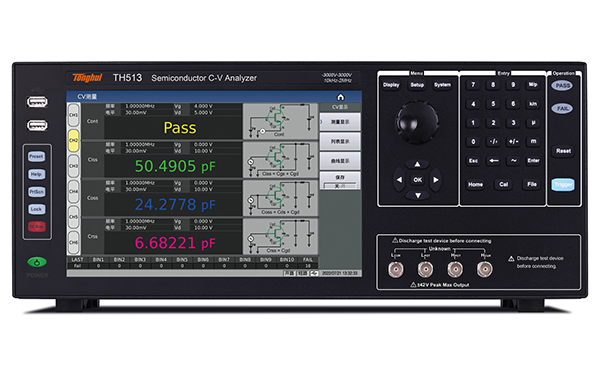Push the tilde (~) key on keypad
Viewport: 600px width, 367px height.
(514, 160)
